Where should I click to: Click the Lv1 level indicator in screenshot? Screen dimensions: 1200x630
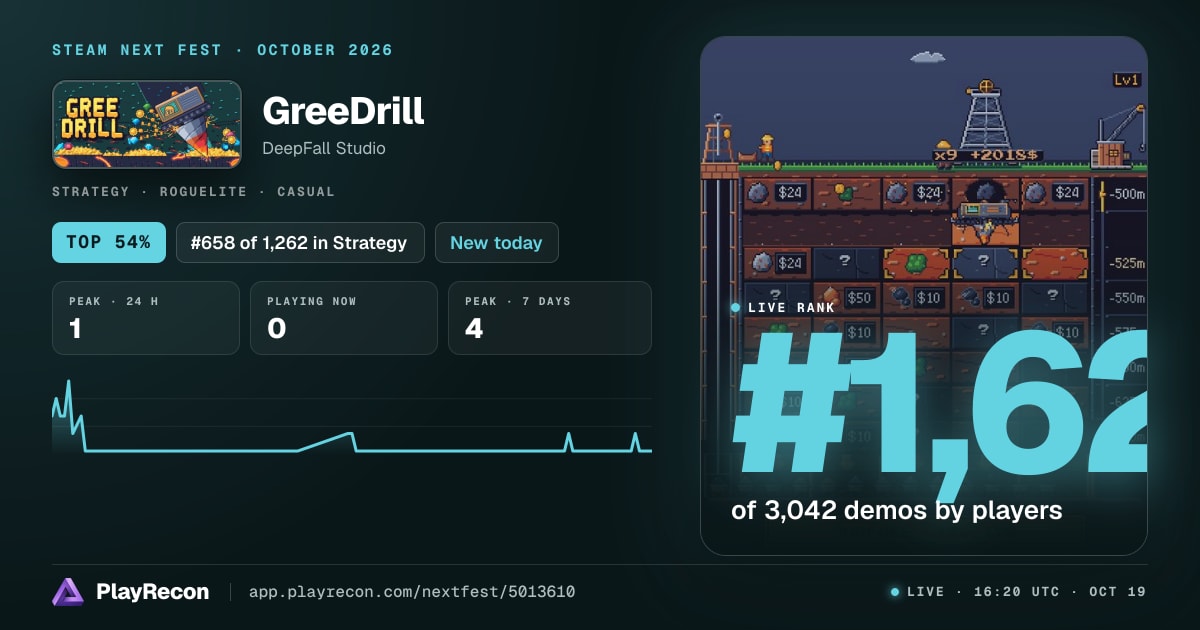(x=1127, y=80)
